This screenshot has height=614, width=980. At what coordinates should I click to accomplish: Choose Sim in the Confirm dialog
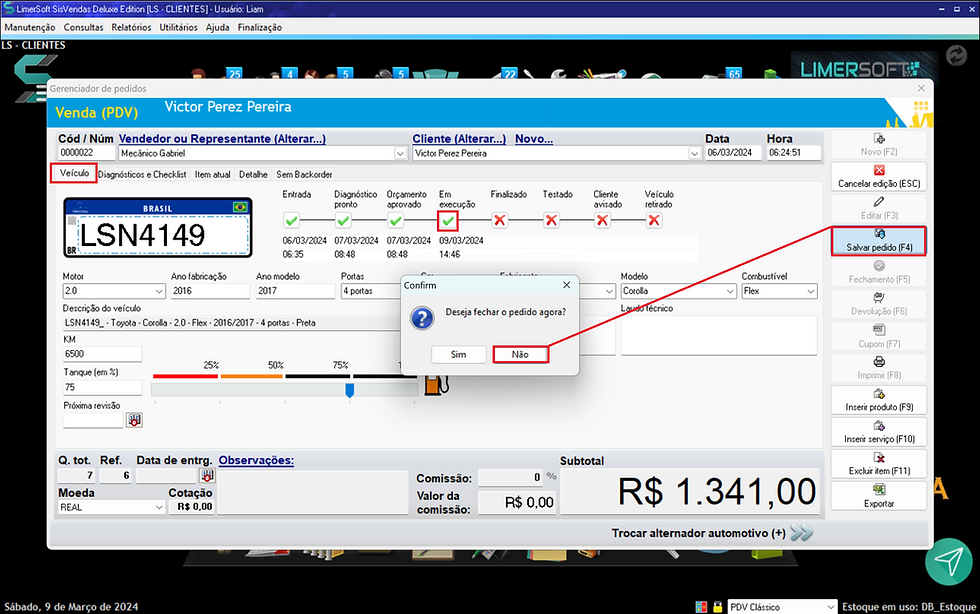click(458, 355)
